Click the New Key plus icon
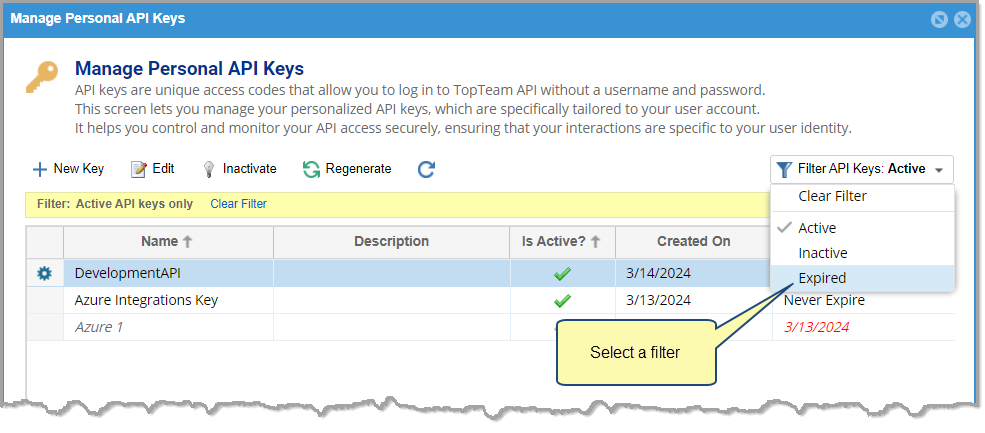 (x=40, y=169)
